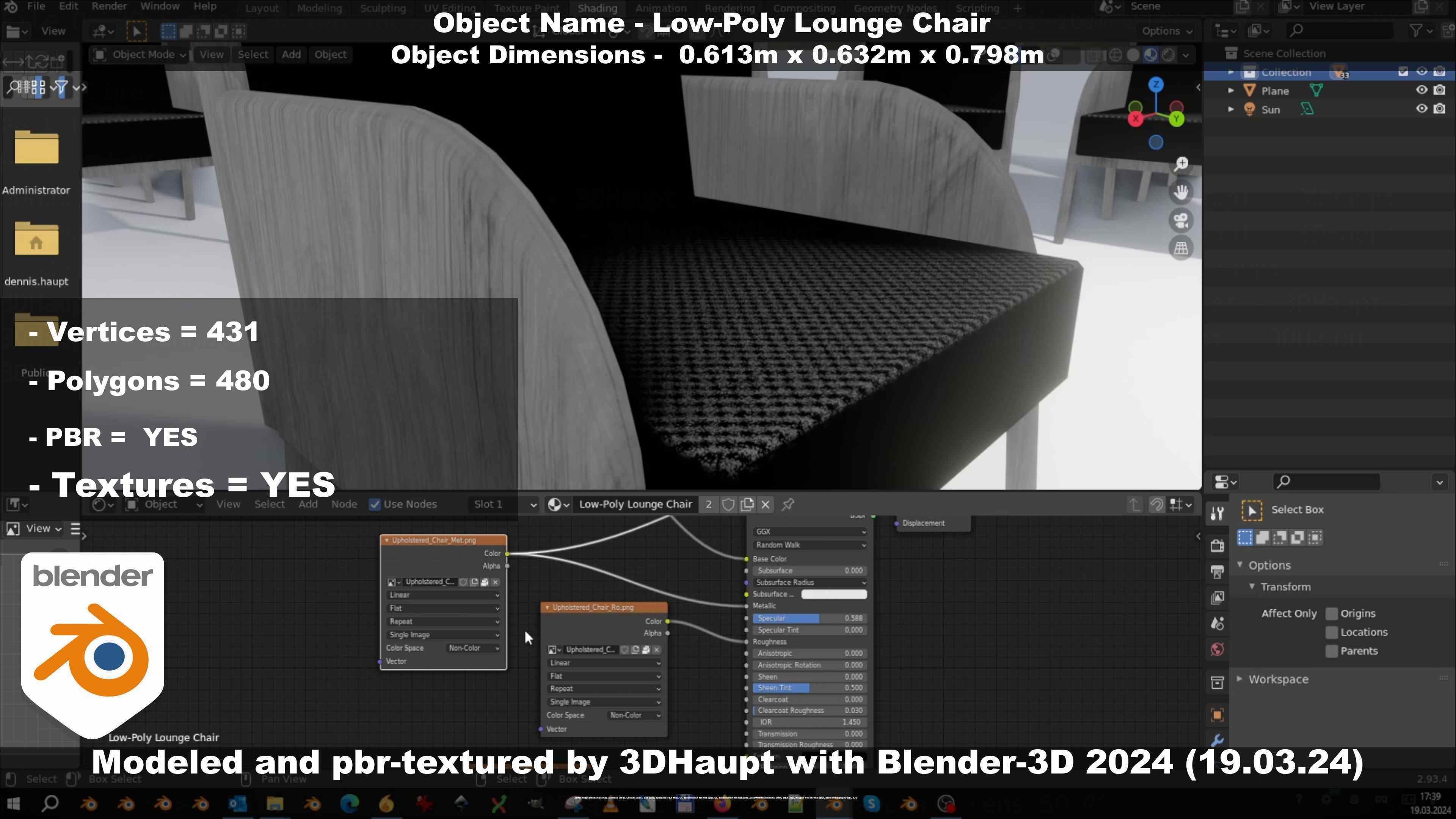Open the Output properties tab

pos(1218,572)
